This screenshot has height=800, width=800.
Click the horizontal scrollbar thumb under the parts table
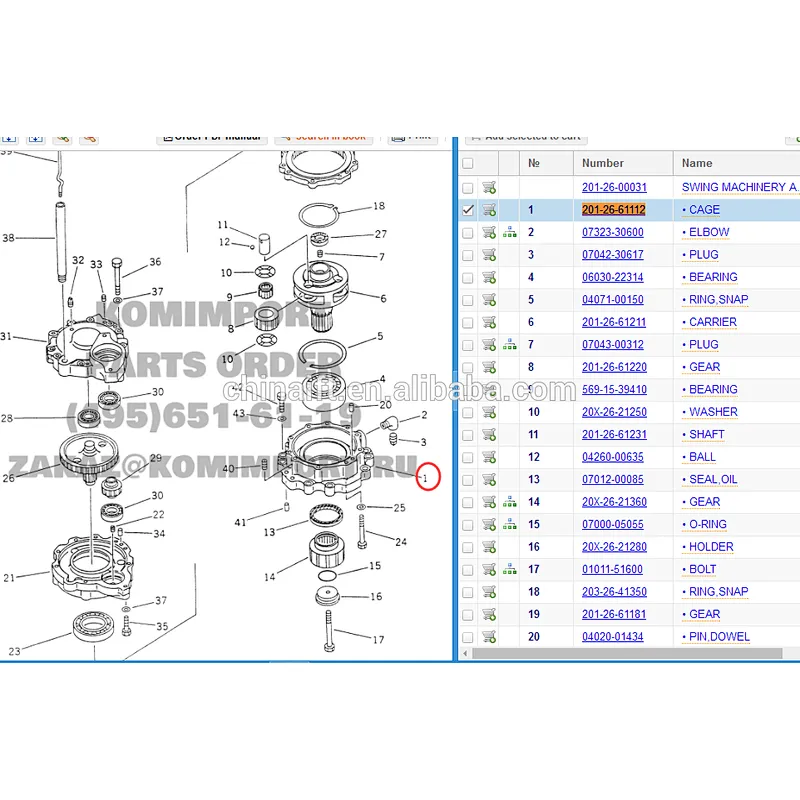coord(627,653)
